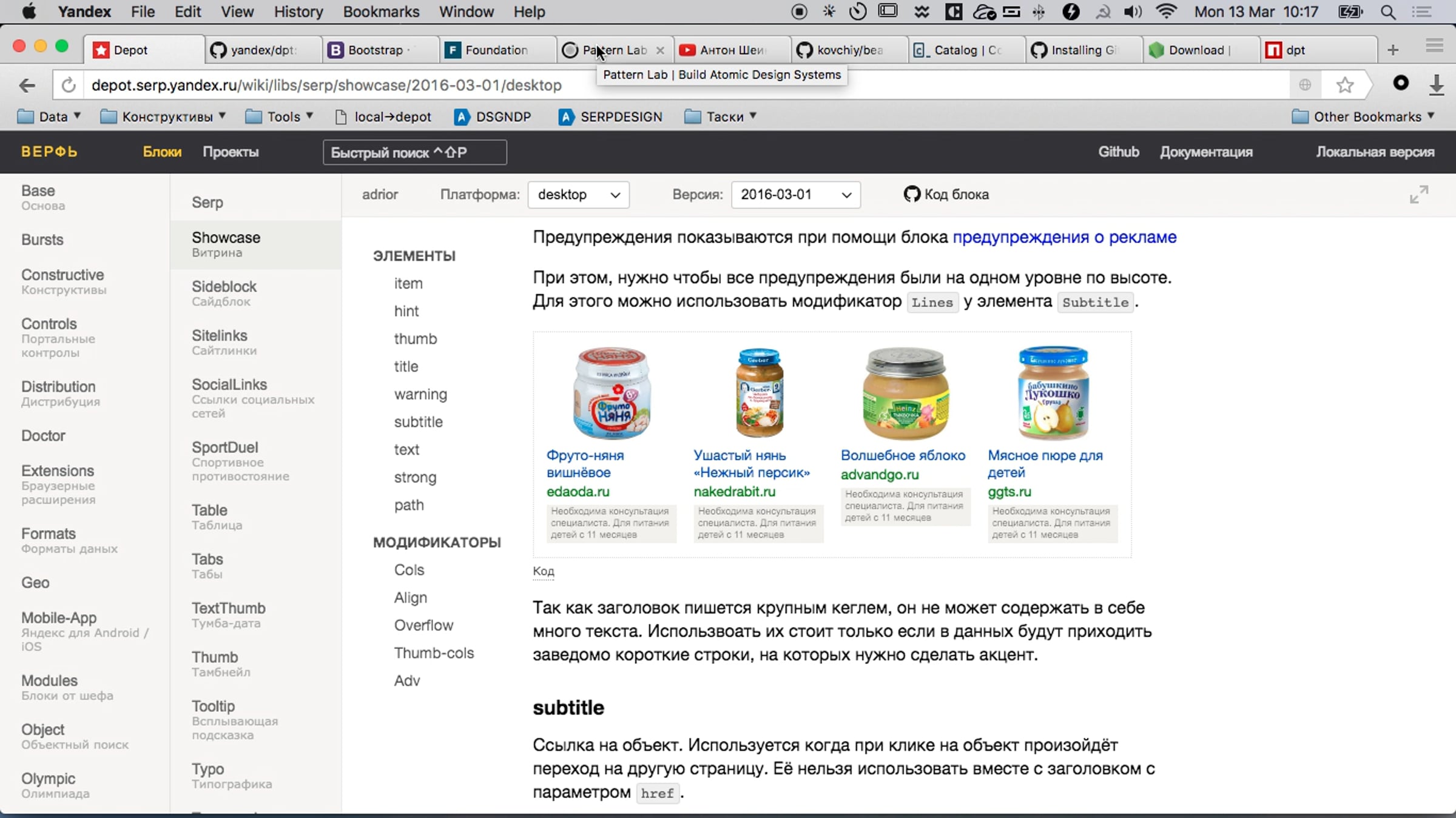Screen dimensions: 1456x818
Task: Open the Код блока link
Action: [946, 195]
